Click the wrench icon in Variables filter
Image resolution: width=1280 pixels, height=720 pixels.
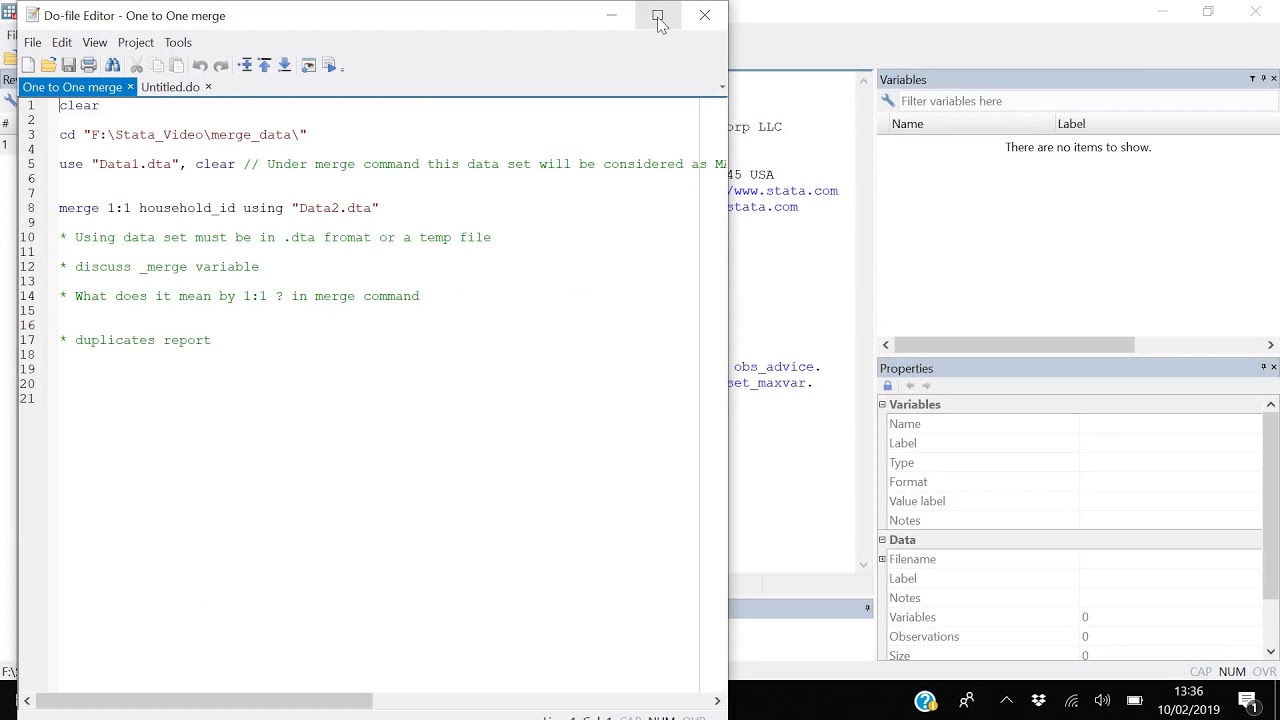pos(888,101)
